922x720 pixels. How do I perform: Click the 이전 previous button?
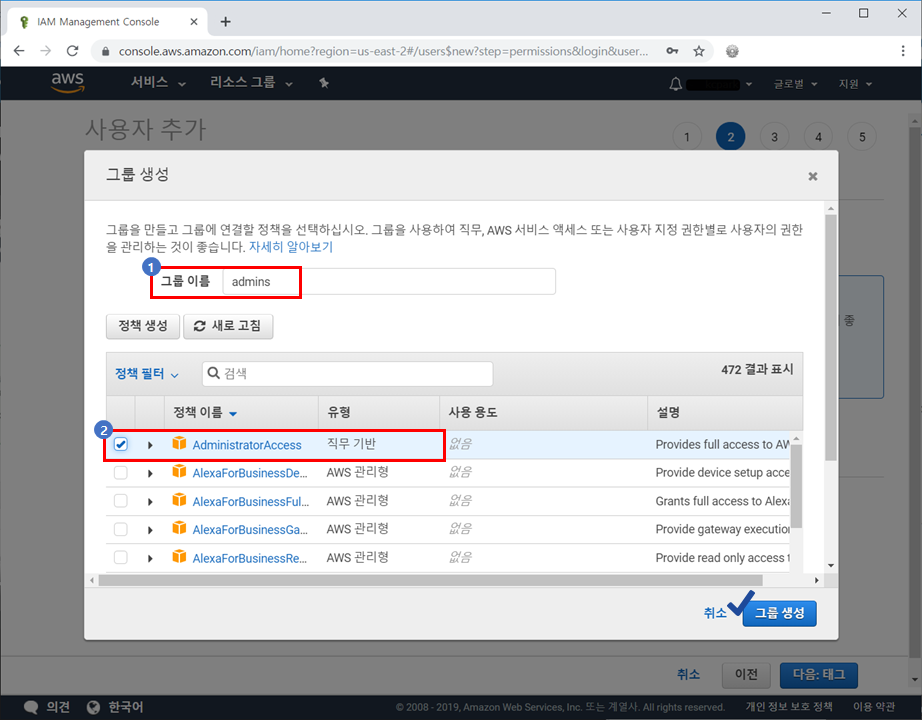pyautogui.click(x=746, y=675)
